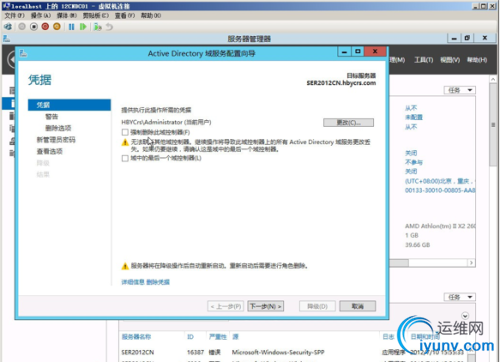This screenshot has width=500, height=362.
Task: Click the grey Start VM toolbar icon
Action: pyautogui.click(x=22, y=27)
